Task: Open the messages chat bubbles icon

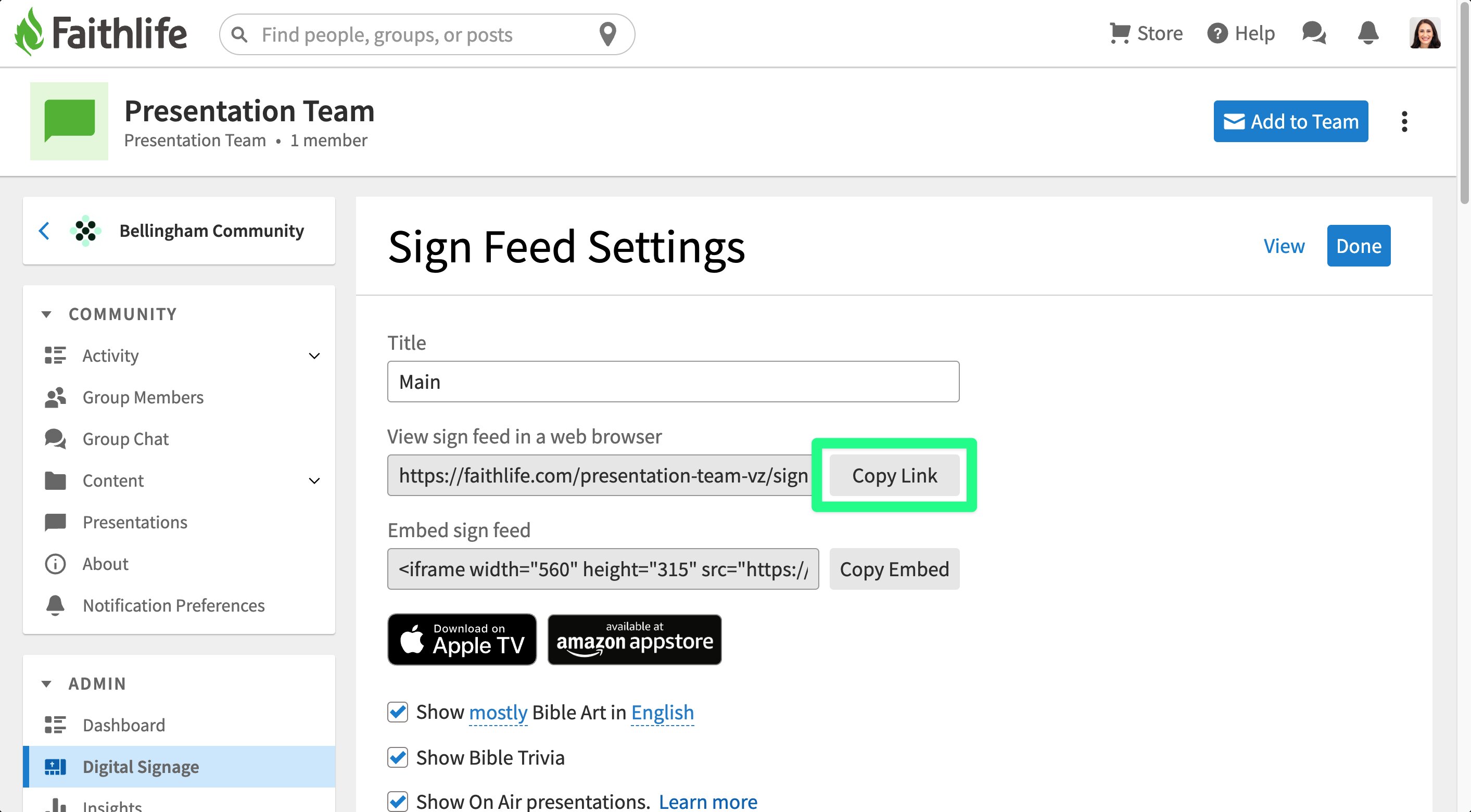Action: click(1313, 33)
